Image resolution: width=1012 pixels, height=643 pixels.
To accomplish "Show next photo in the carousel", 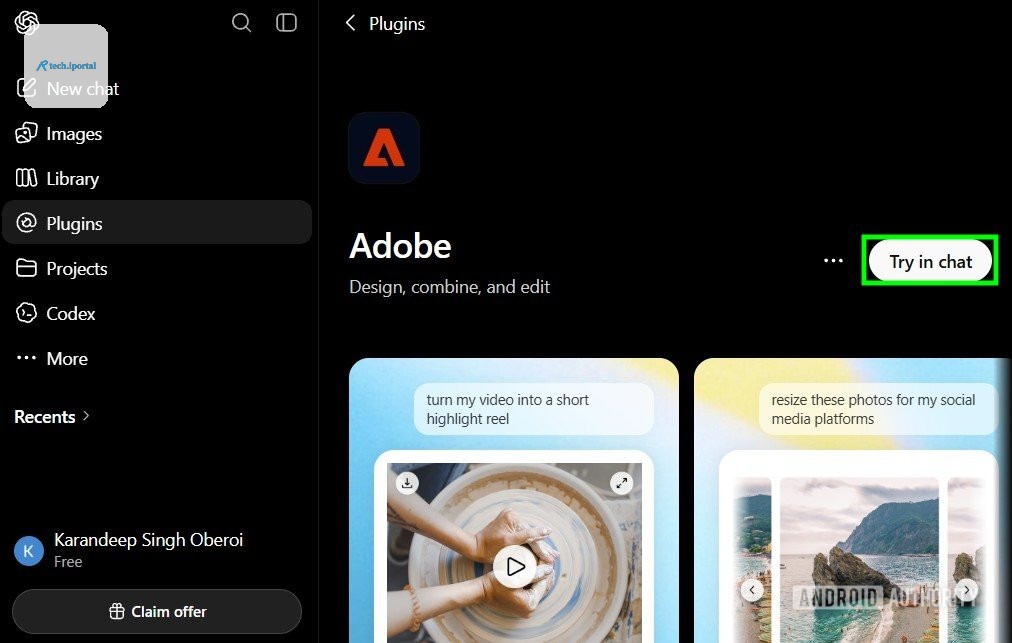I will tap(966, 590).
